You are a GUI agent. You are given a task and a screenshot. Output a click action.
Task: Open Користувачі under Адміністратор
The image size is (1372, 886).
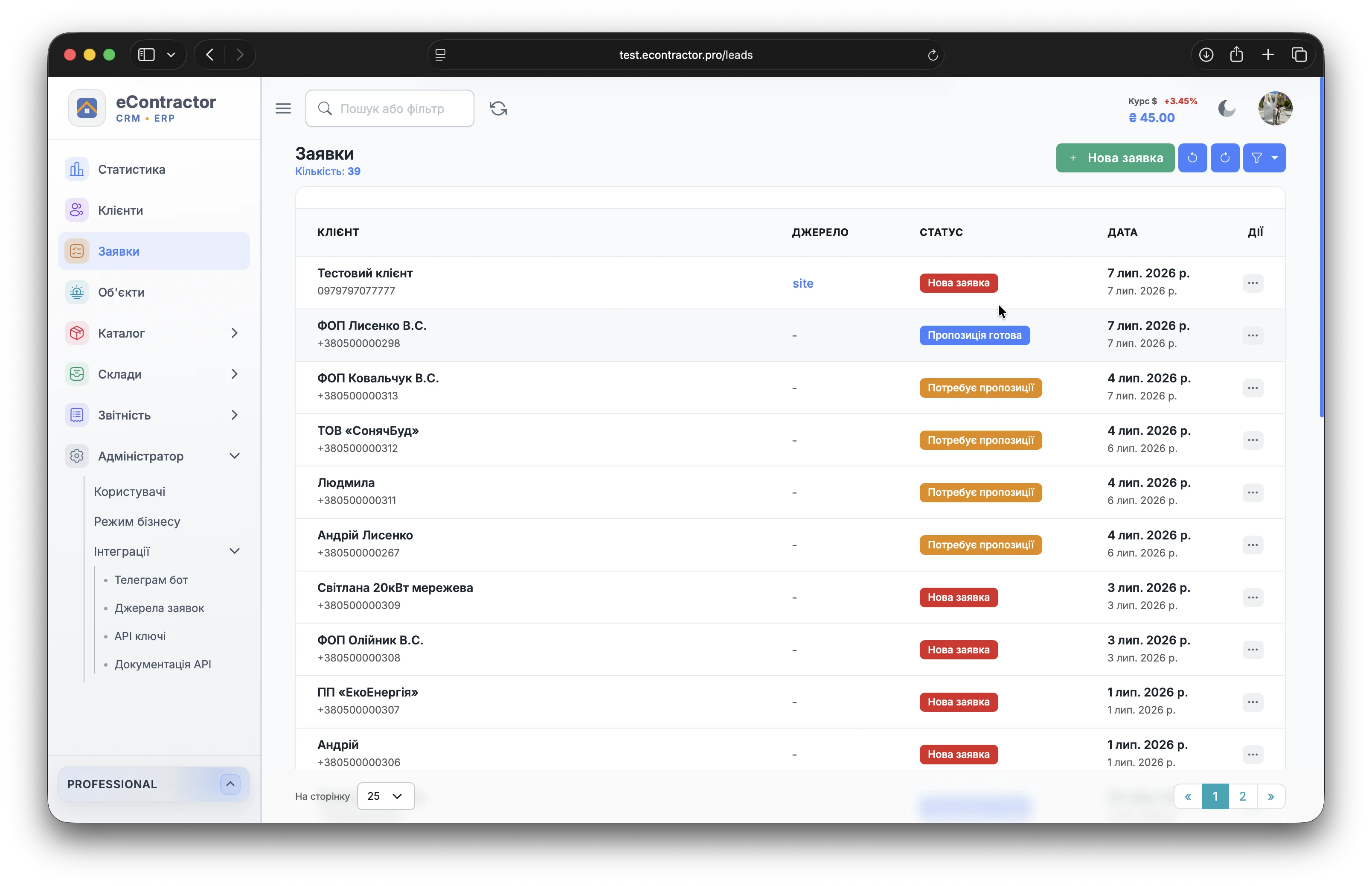pos(129,491)
